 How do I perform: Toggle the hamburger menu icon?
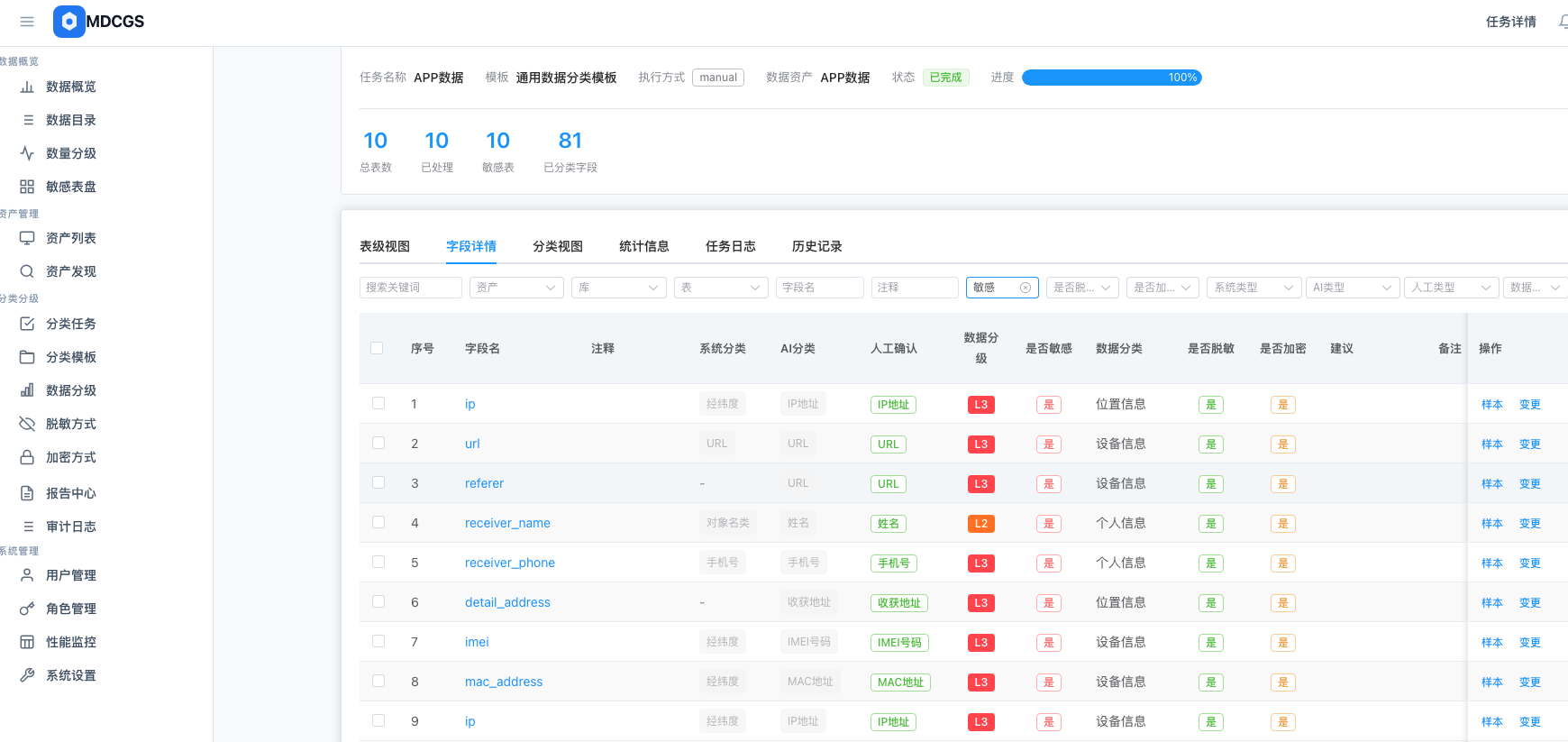click(x=27, y=22)
